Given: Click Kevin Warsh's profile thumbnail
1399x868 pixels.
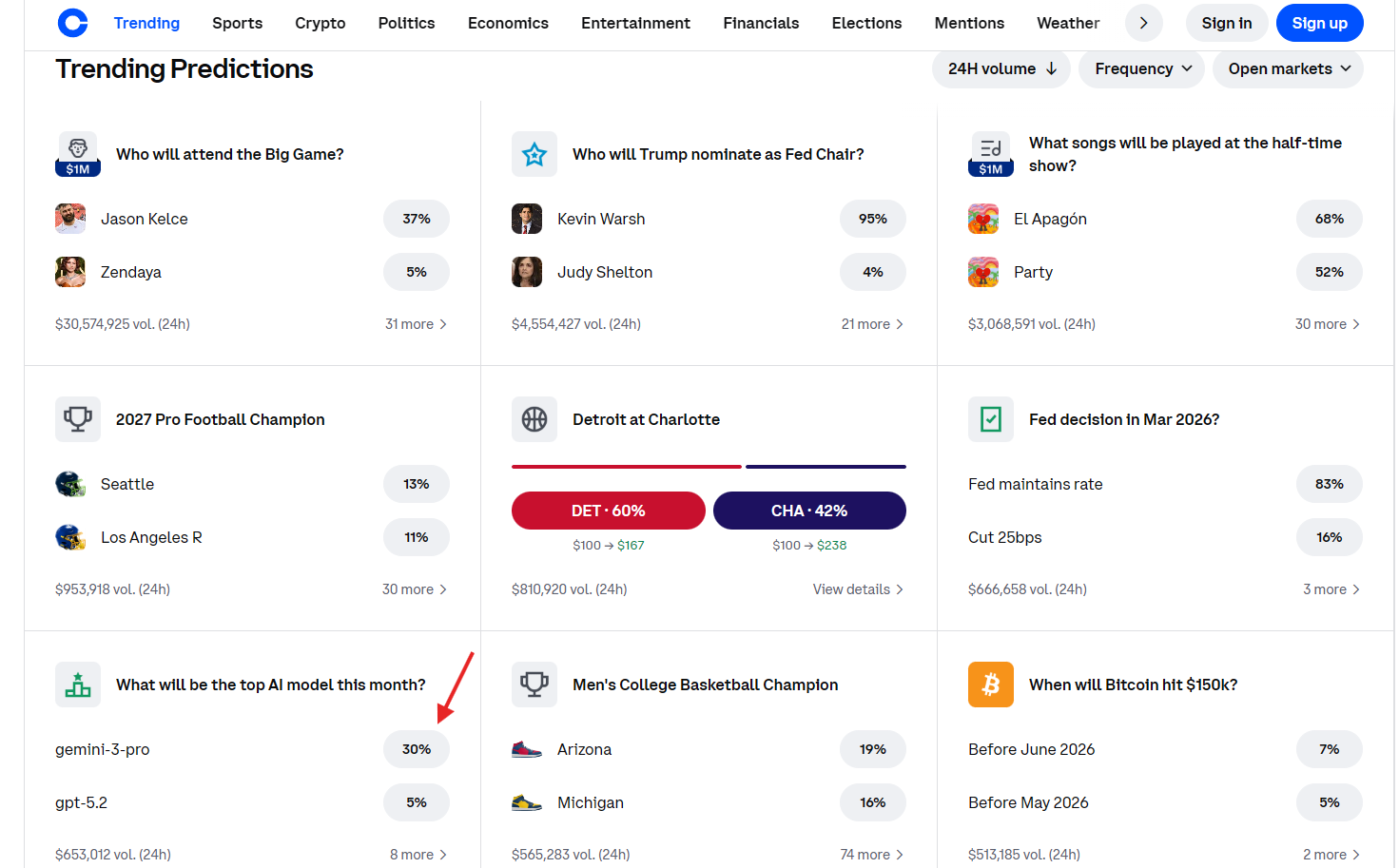Looking at the screenshot, I should click(x=527, y=219).
